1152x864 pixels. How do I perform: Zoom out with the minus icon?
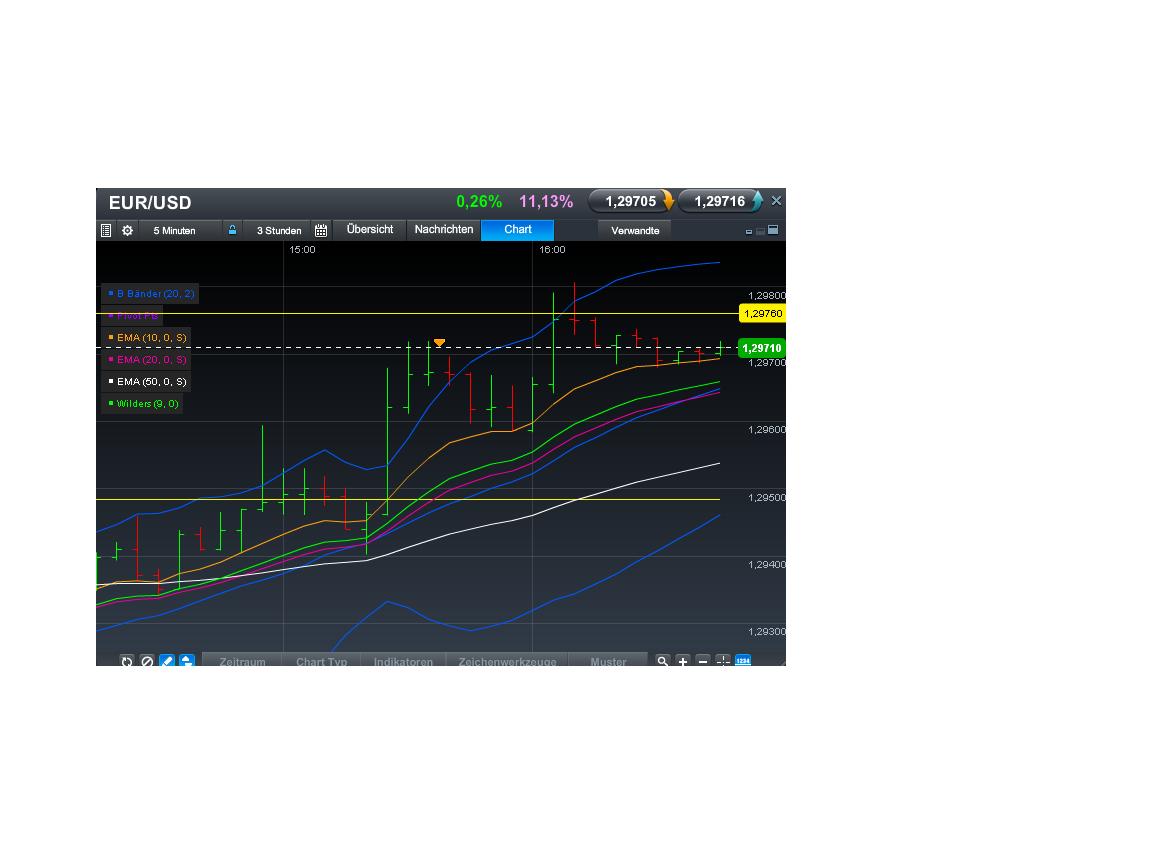[x=703, y=661]
